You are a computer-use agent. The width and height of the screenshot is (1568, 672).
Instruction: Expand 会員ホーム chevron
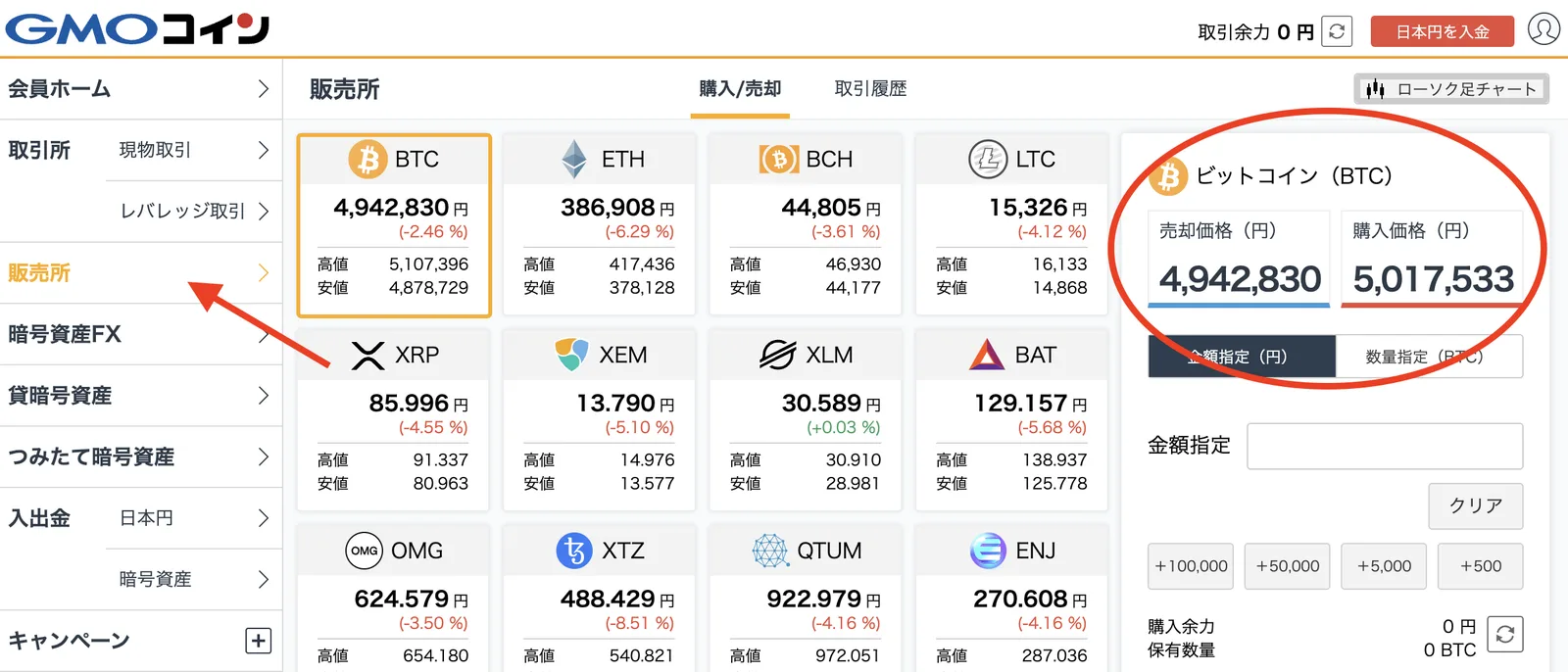[263, 89]
